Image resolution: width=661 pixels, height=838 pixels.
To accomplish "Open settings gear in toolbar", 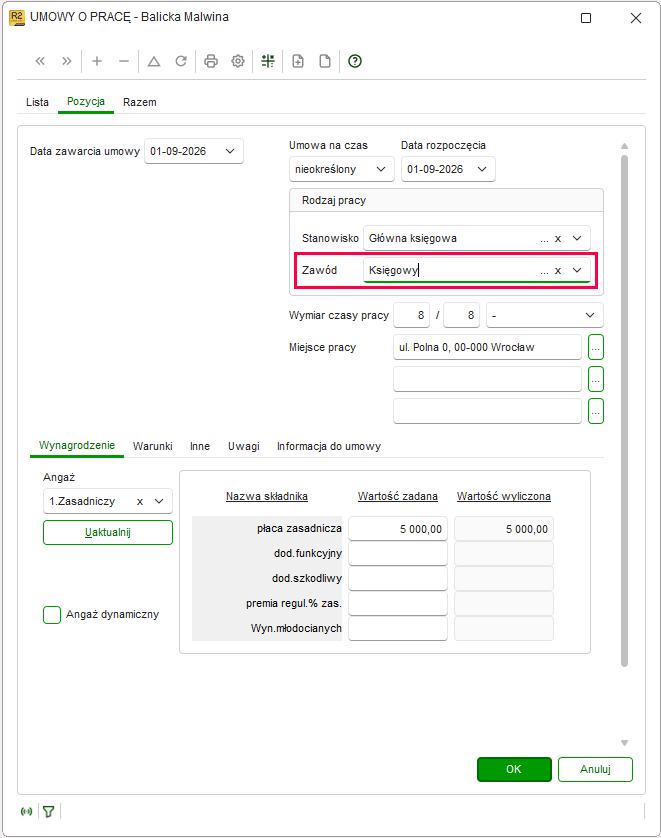I will [x=238, y=61].
